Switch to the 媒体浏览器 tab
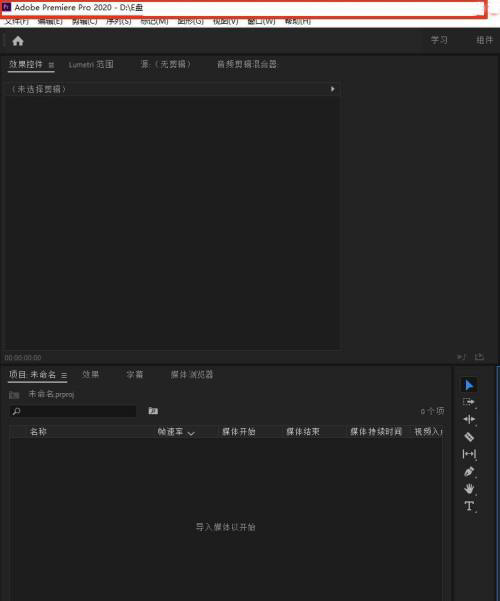This screenshot has height=601, width=500. 192,374
